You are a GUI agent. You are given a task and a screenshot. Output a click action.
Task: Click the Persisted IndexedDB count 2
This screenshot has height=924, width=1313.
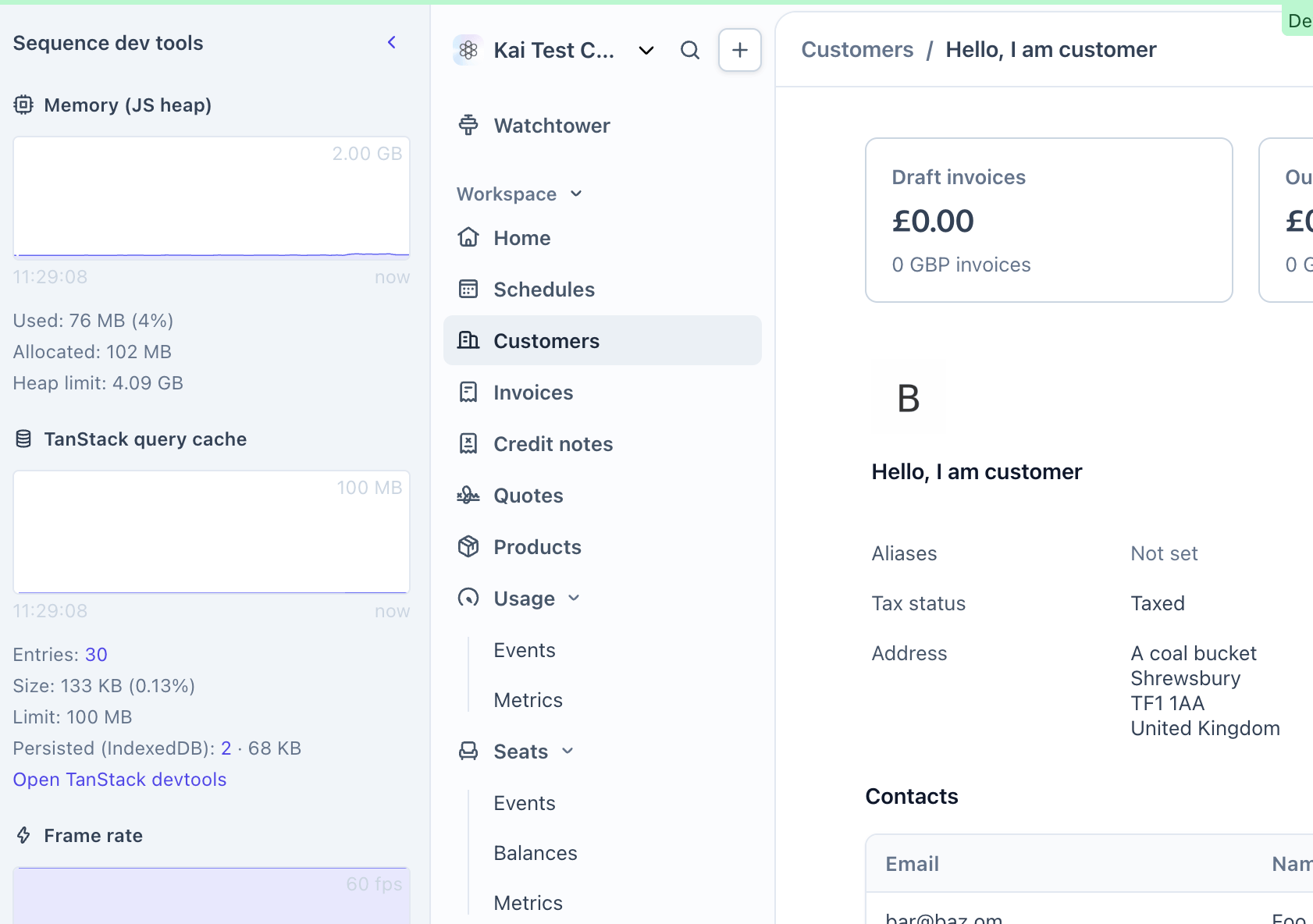[226, 748]
